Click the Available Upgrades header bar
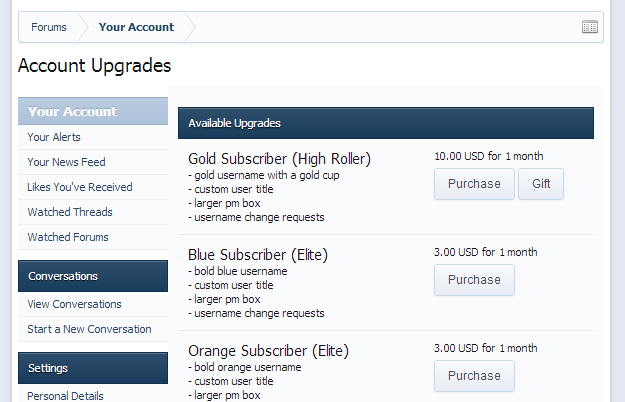This screenshot has height=402, width=625. click(385, 123)
